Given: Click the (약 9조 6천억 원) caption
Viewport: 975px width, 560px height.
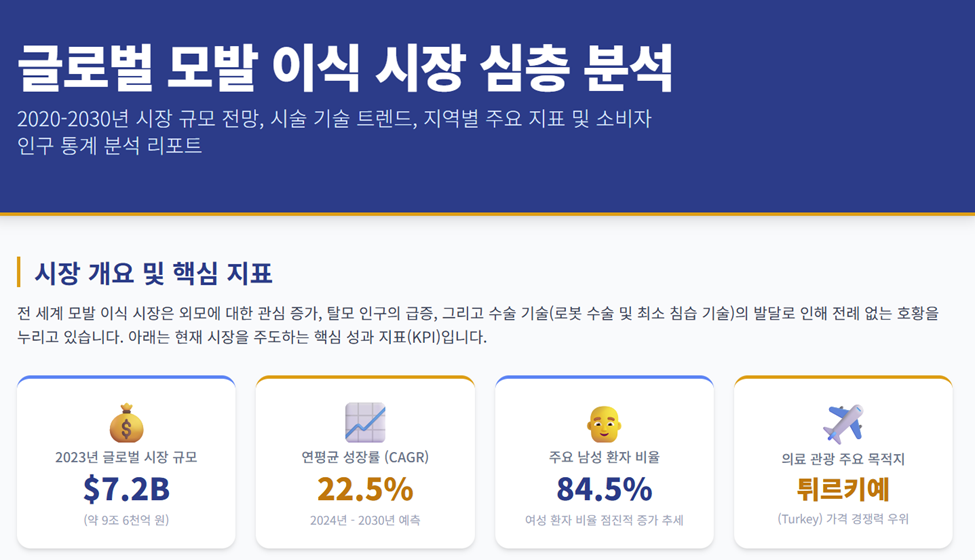Looking at the screenshot, I should point(126,520).
